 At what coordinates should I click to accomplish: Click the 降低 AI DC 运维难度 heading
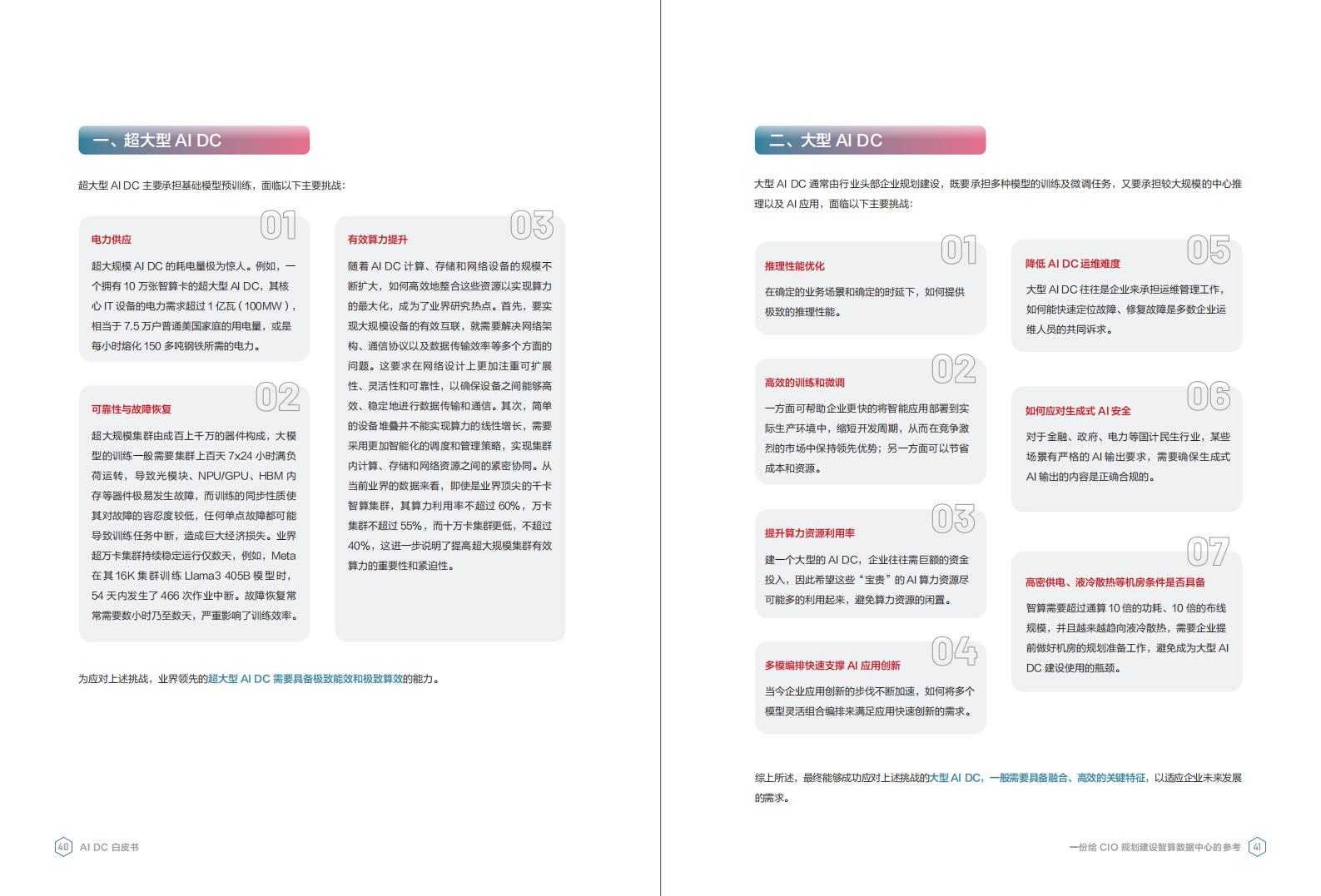pyautogui.click(x=1073, y=264)
